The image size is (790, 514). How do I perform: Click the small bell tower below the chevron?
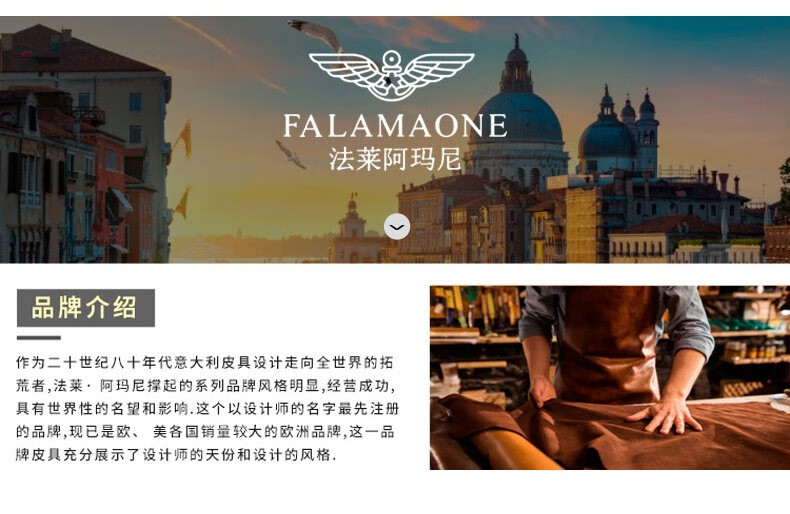click(x=353, y=229)
